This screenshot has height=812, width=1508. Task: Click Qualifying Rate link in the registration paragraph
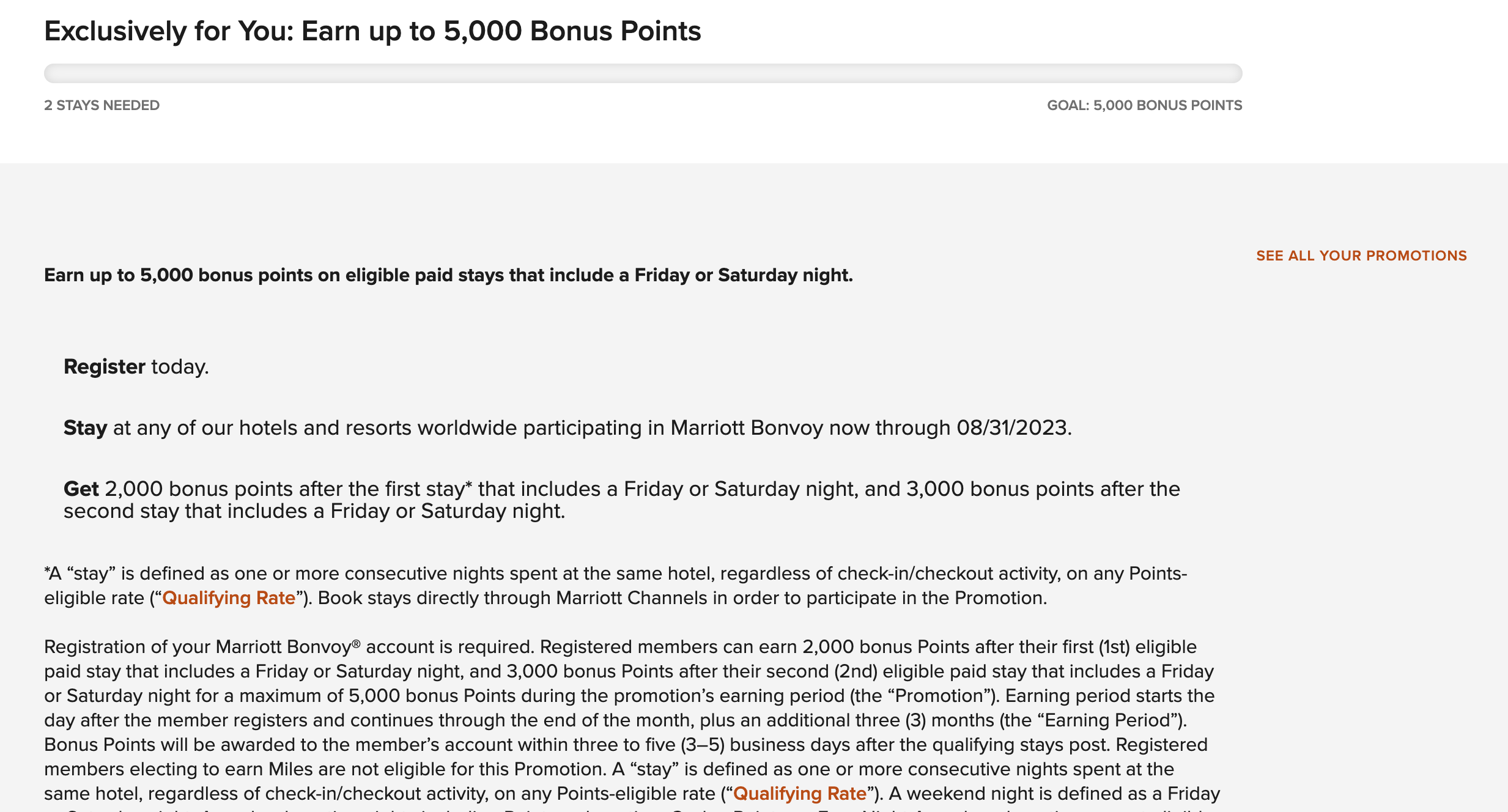coord(799,794)
